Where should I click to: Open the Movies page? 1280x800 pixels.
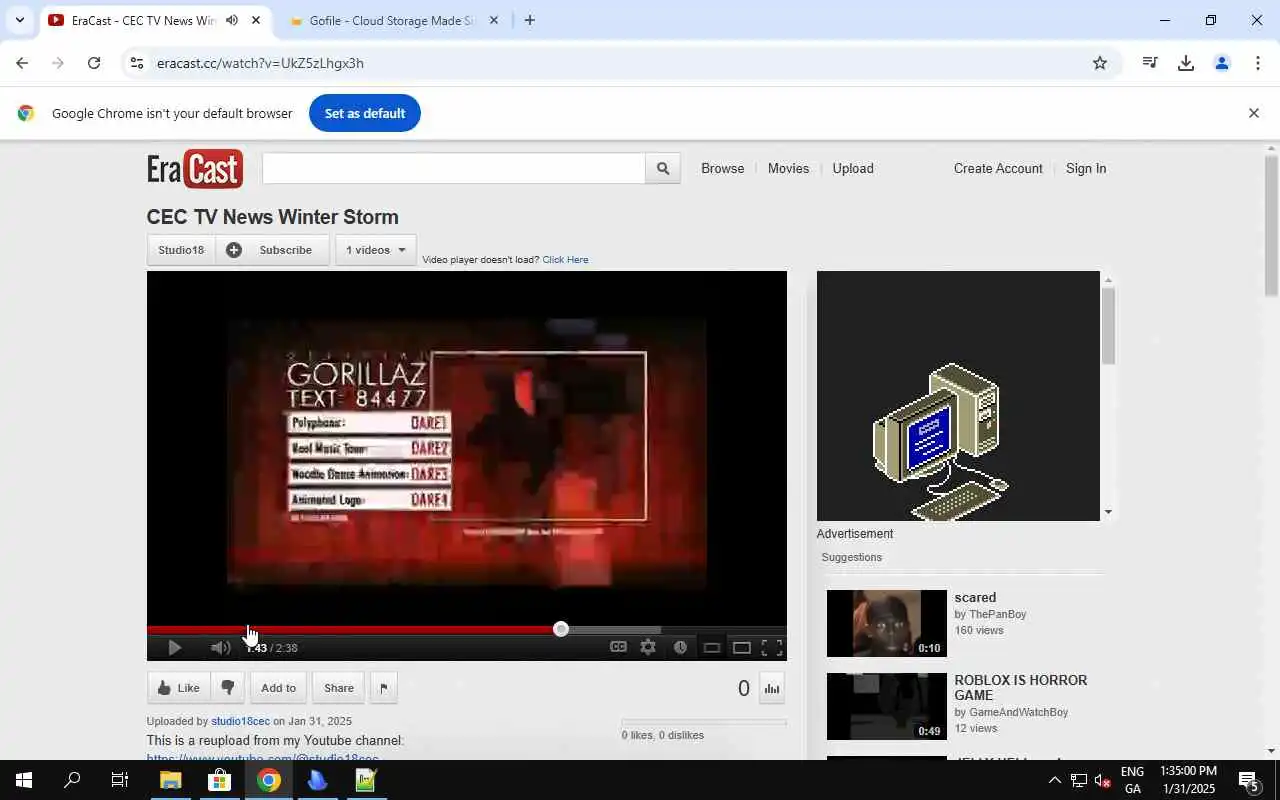(x=788, y=169)
